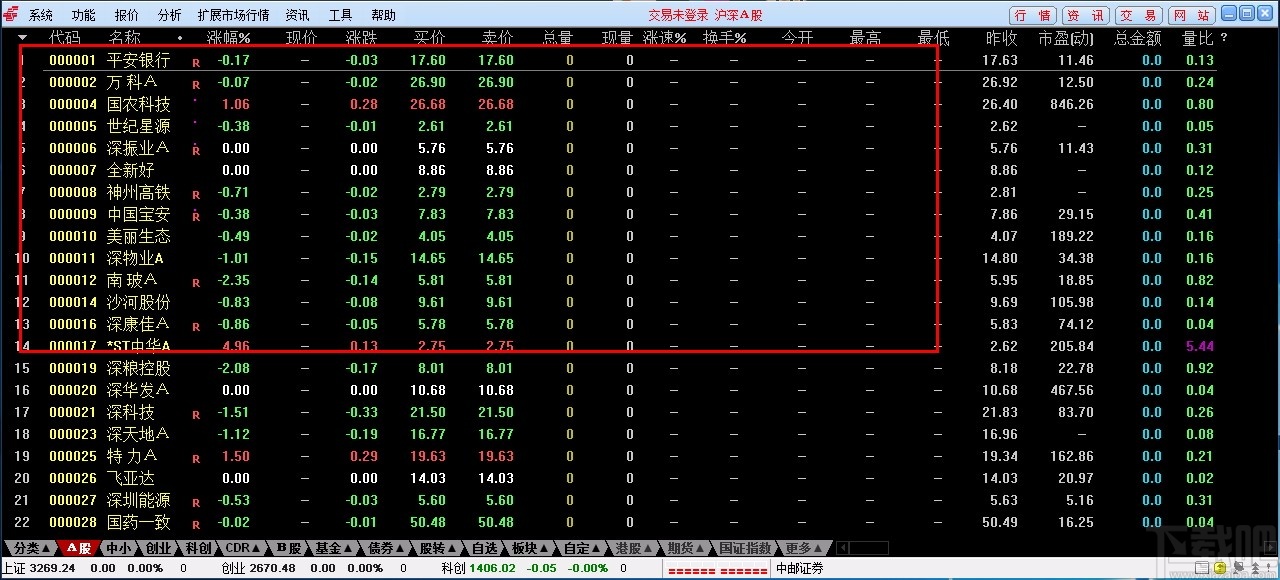The height and width of the screenshot is (580, 1280).
Task: Click the 5.44 量比 value
Action: (x=1200, y=346)
